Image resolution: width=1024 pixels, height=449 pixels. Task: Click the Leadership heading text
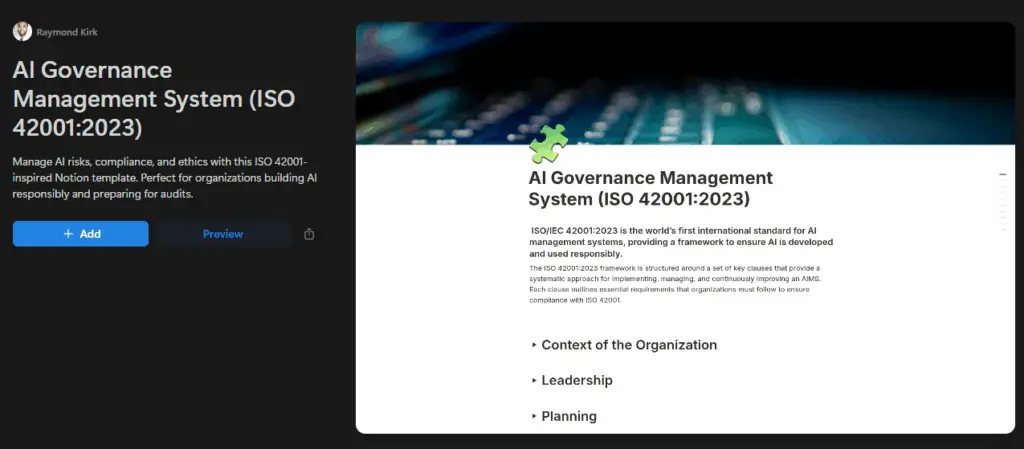pos(577,381)
